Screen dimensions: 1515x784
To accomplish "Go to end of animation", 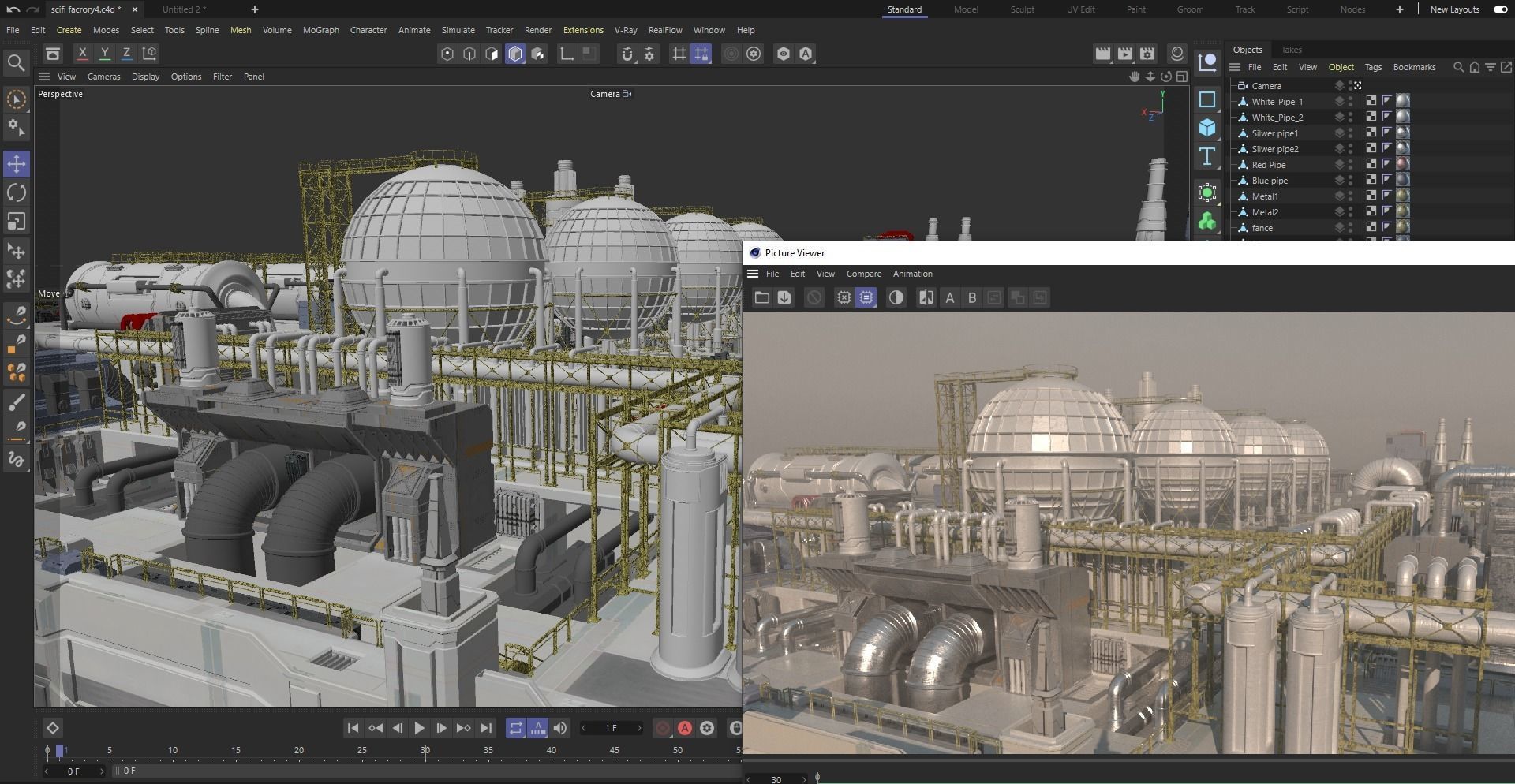I will [x=487, y=728].
